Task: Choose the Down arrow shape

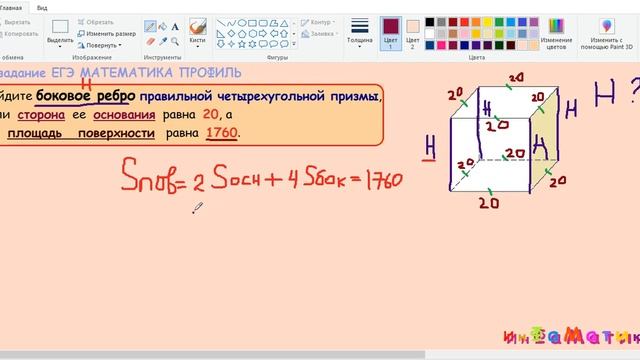Action: [221, 44]
